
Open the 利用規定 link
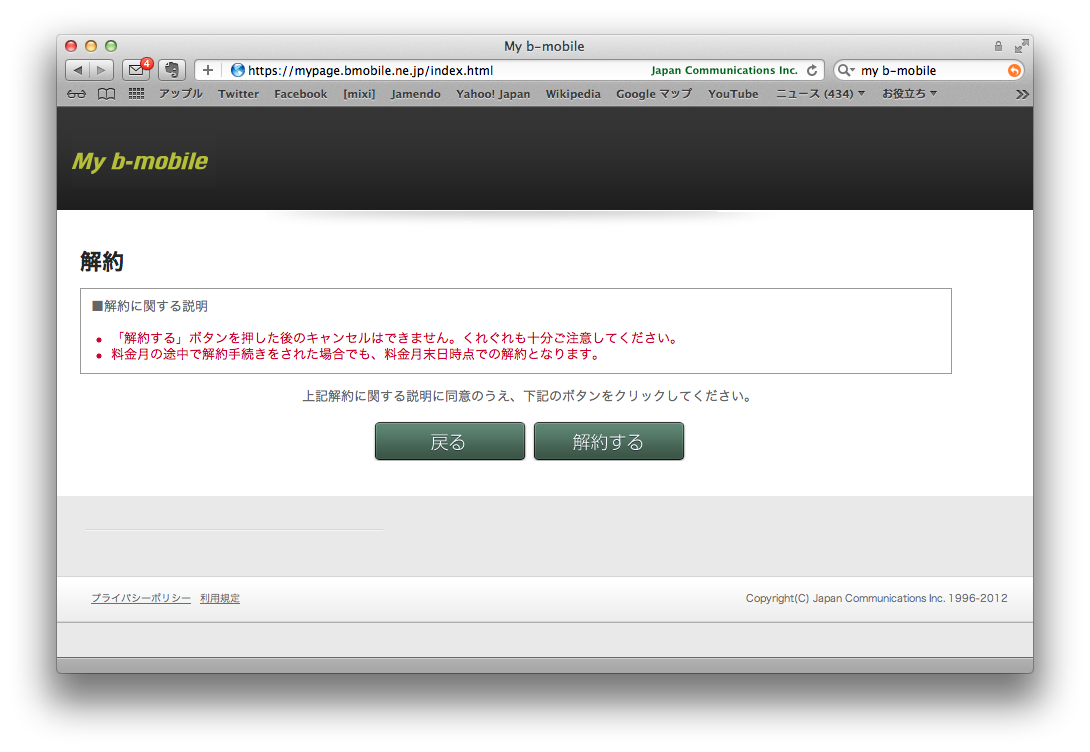tap(220, 598)
